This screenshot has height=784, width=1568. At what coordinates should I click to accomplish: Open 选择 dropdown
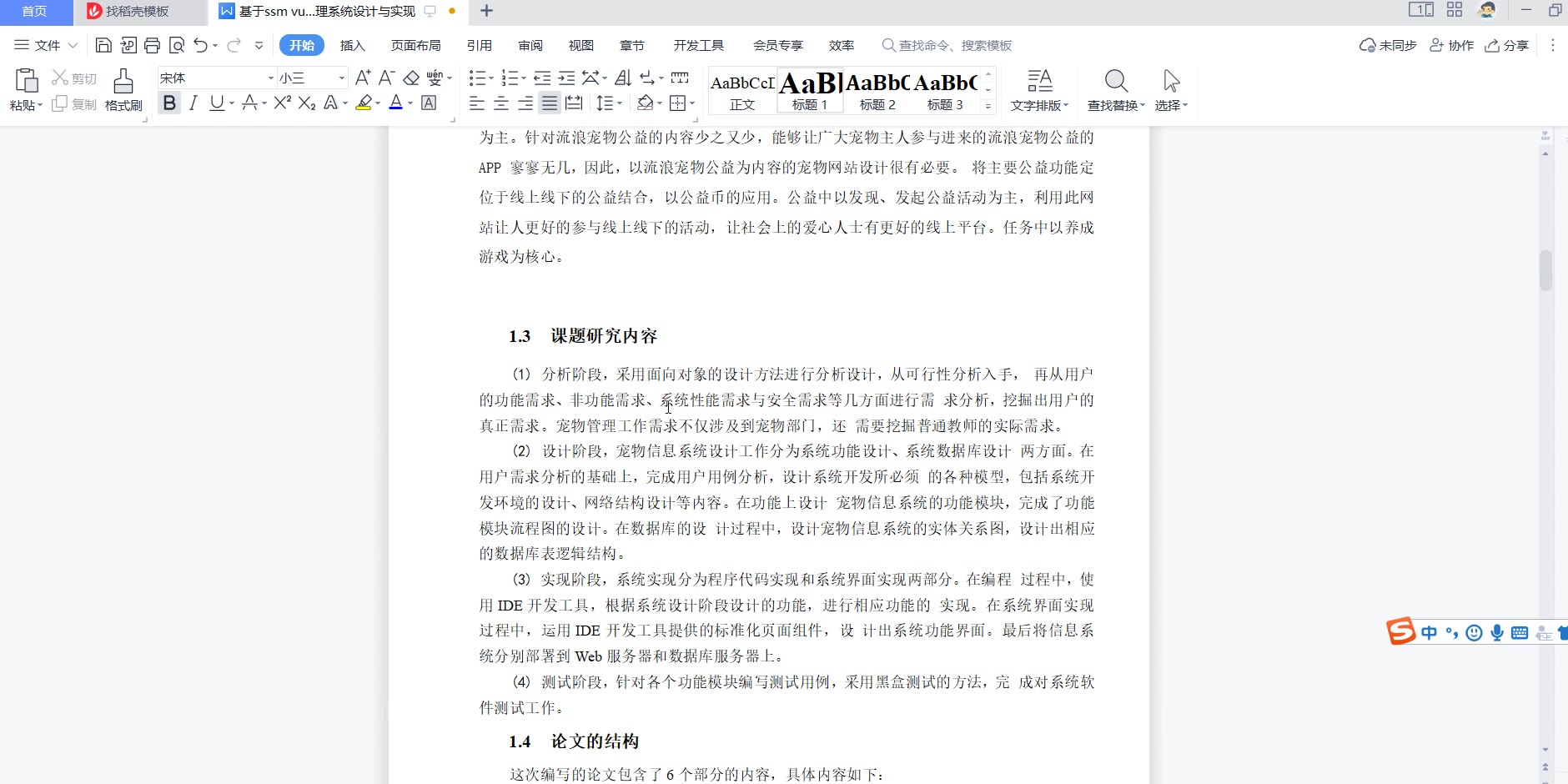tap(1184, 106)
